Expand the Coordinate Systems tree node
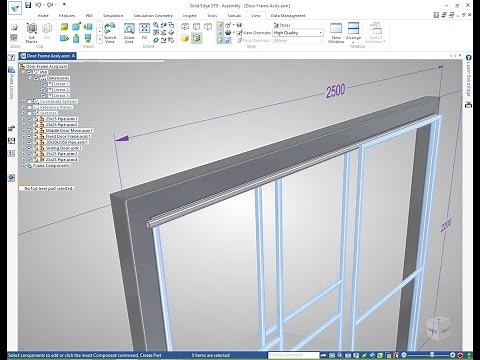This screenshot has height=360, width=480. (23, 101)
